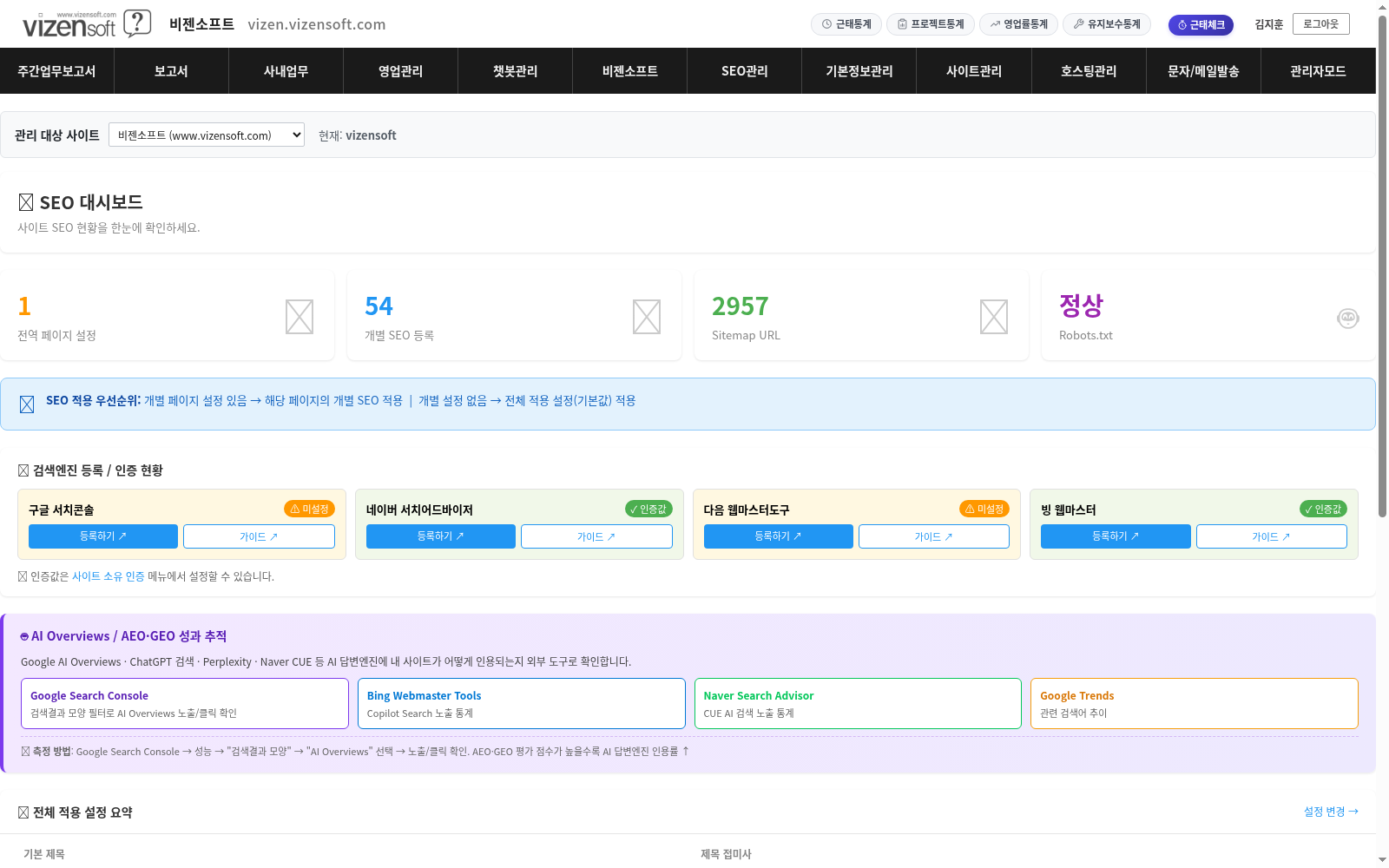Click the 미설정 badge on 구글 서치콘솔
This screenshot has height=868, width=1389.
point(309,509)
